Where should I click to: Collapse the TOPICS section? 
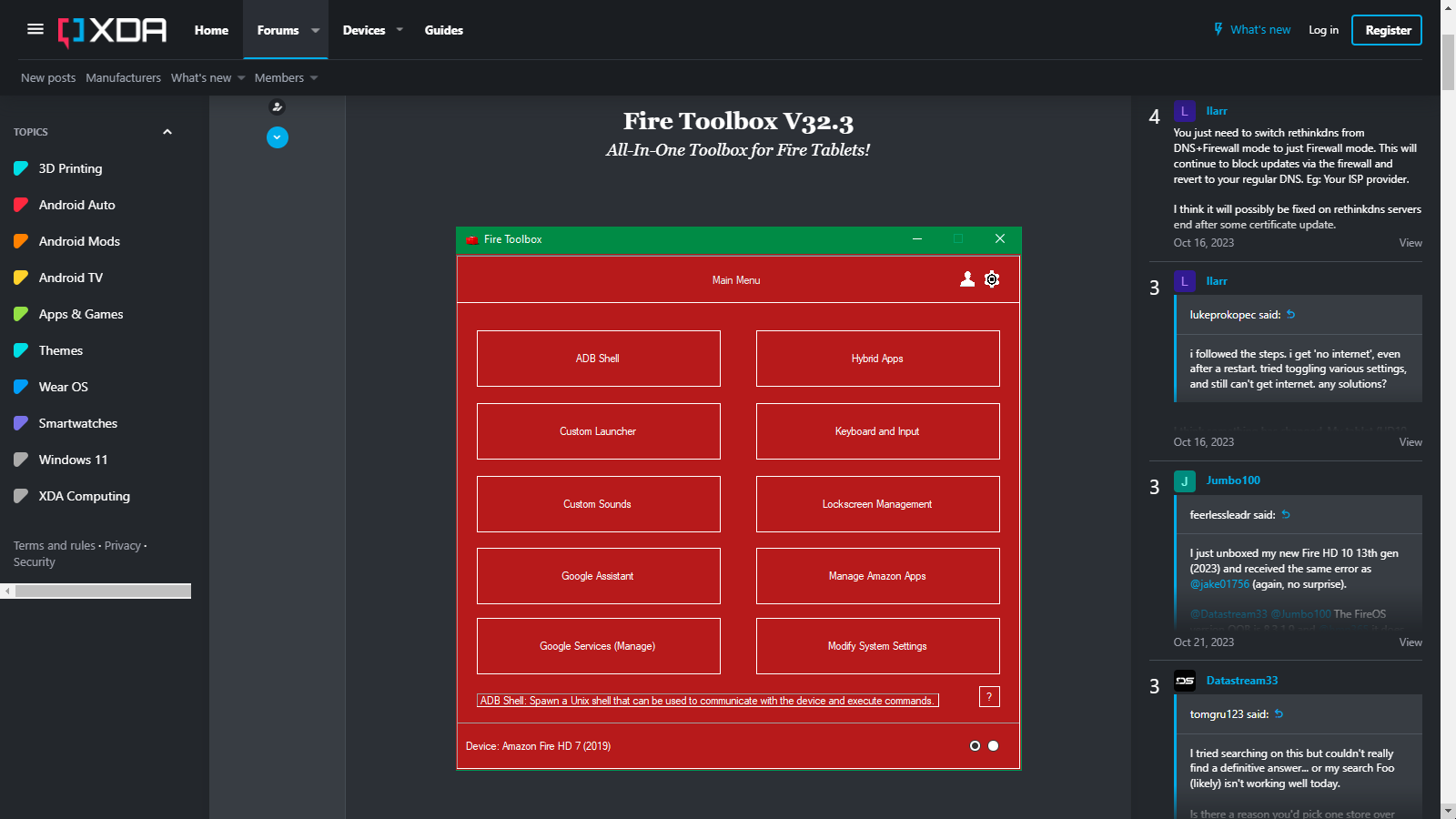click(167, 132)
